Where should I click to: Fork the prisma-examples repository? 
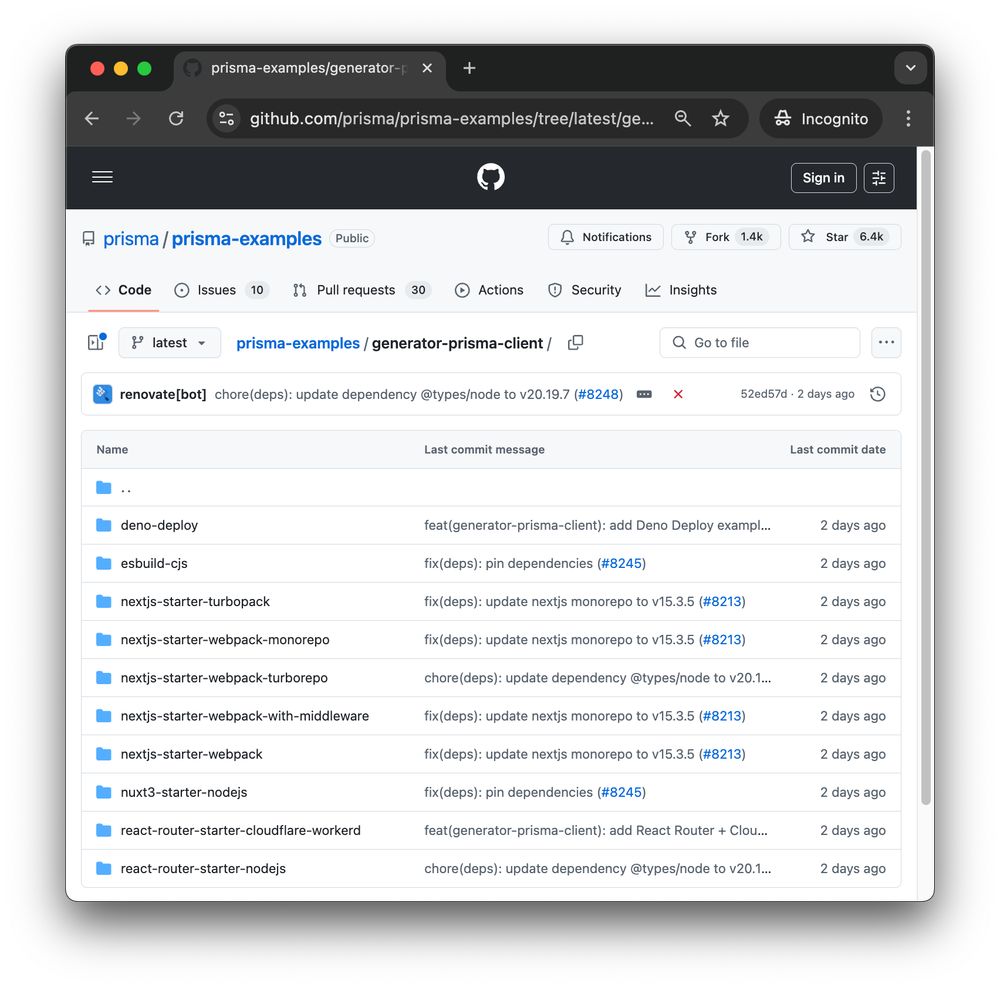725,237
